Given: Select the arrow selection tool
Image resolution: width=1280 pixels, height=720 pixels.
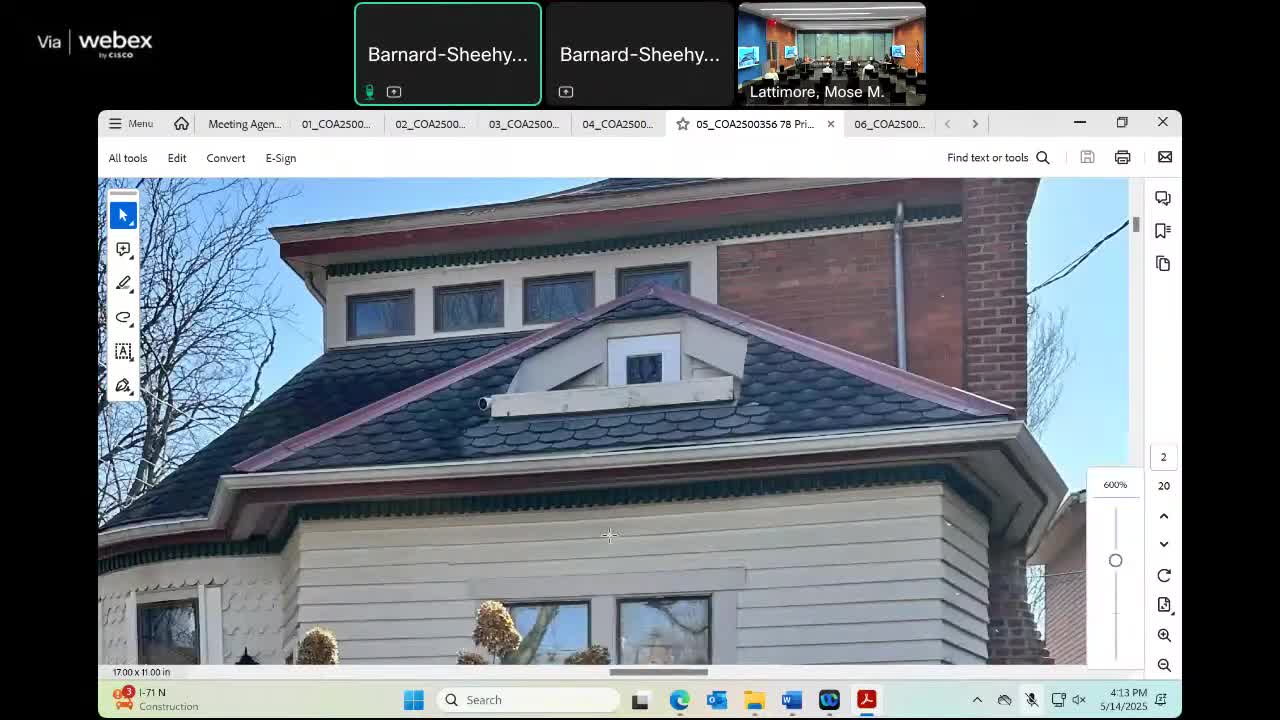Looking at the screenshot, I should pyautogui.click(x=123, y=215).
